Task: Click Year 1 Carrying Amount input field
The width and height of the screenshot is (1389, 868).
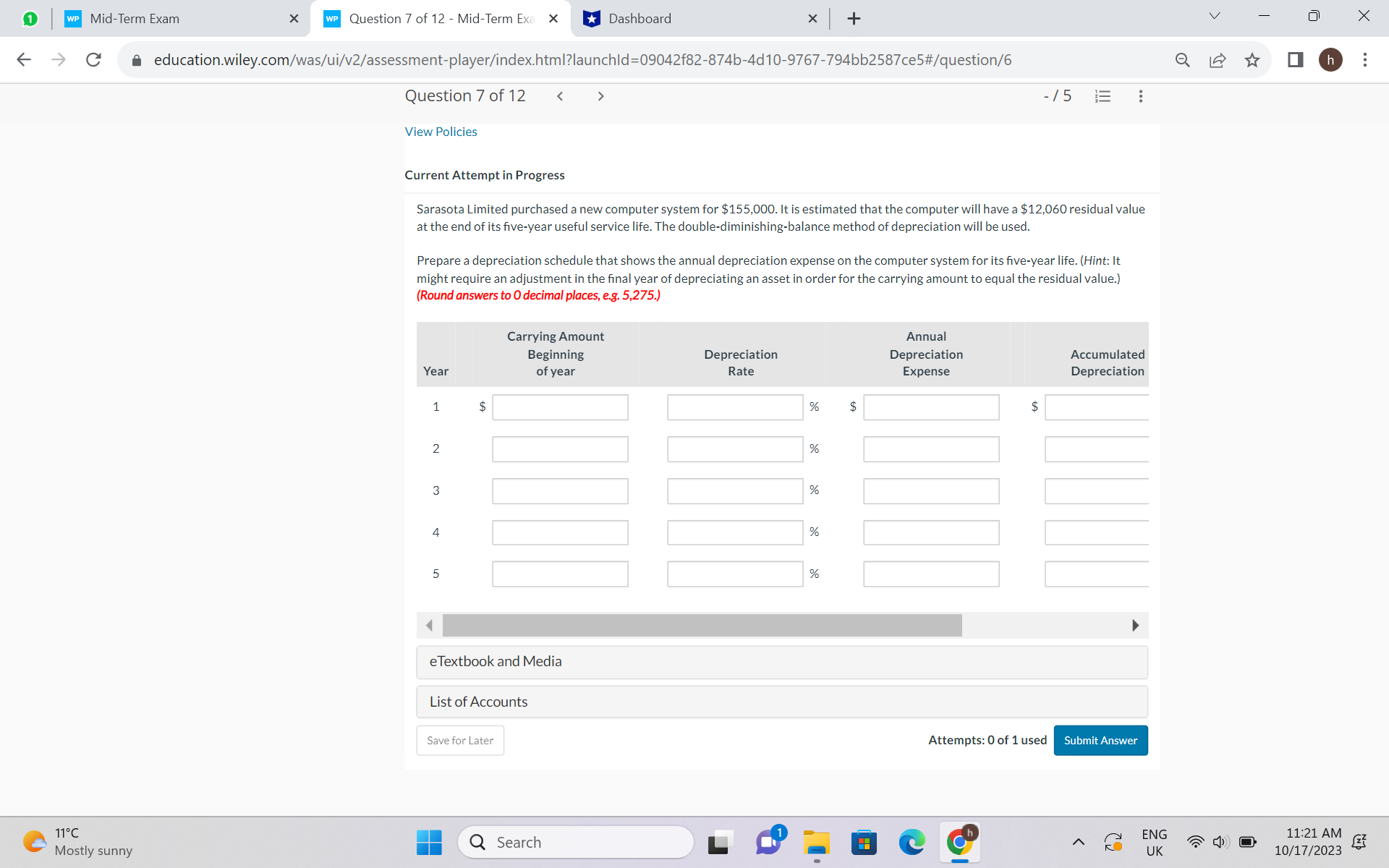Action: (x=560, y=407)
